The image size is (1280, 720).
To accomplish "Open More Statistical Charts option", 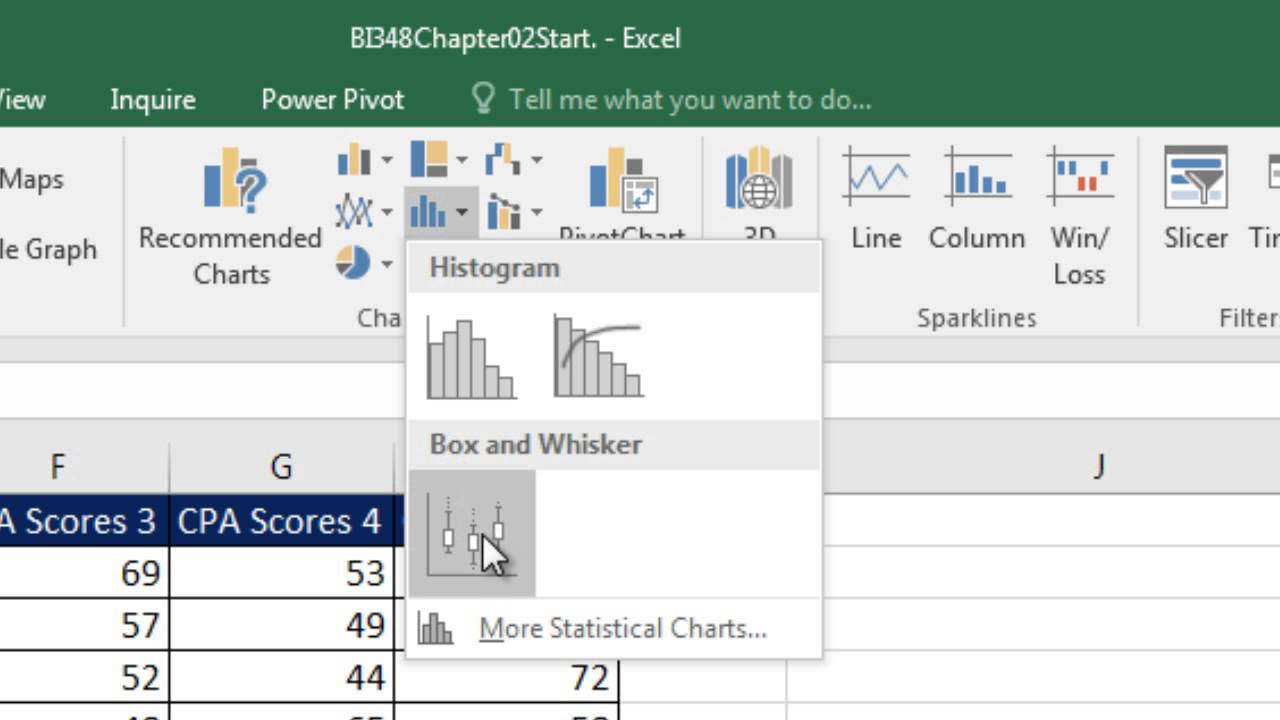I will (x=622, y=629).
